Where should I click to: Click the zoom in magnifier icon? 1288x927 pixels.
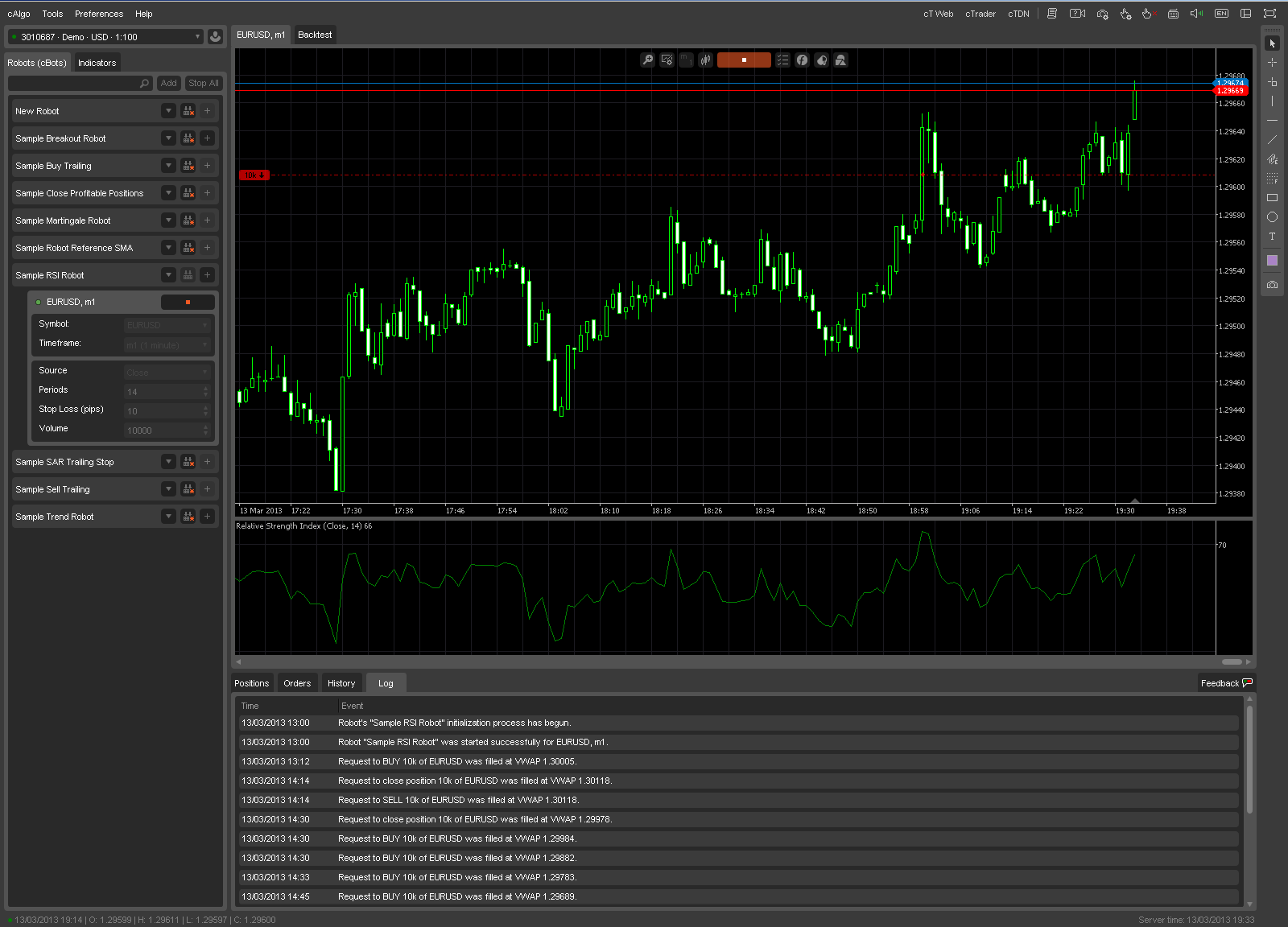647,60
